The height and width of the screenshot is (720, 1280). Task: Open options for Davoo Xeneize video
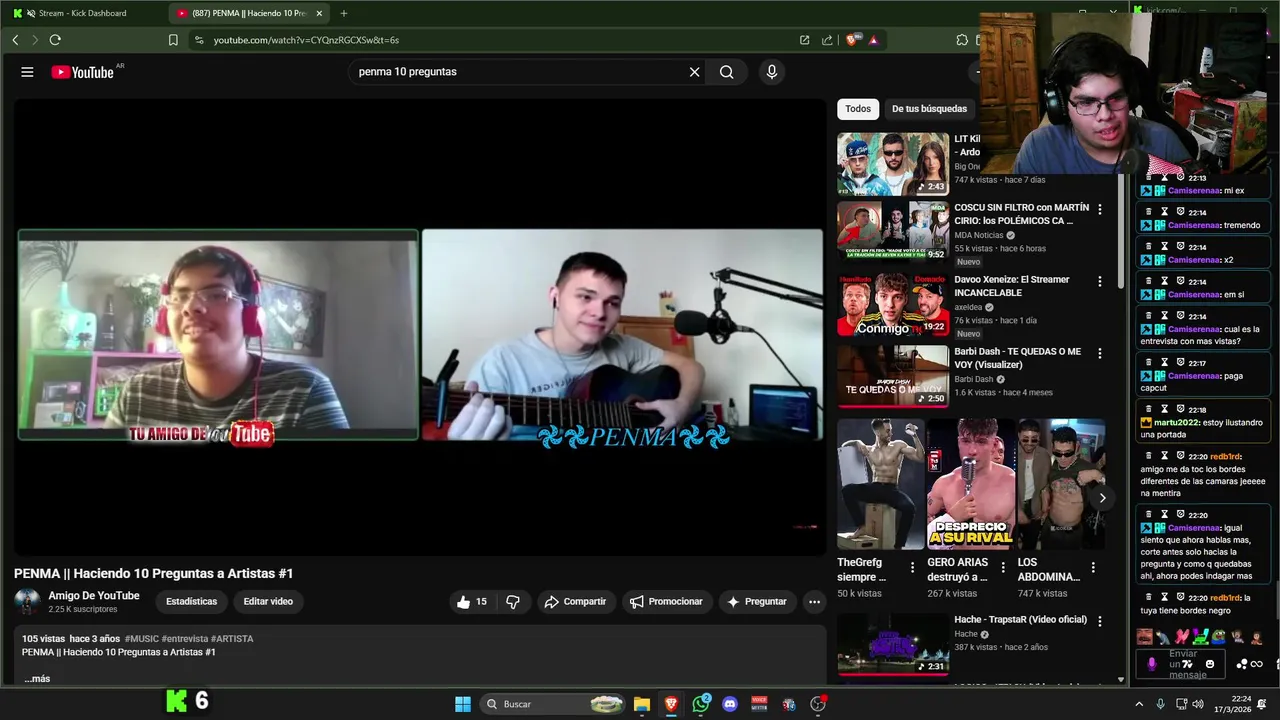[x=1100, y=282]
